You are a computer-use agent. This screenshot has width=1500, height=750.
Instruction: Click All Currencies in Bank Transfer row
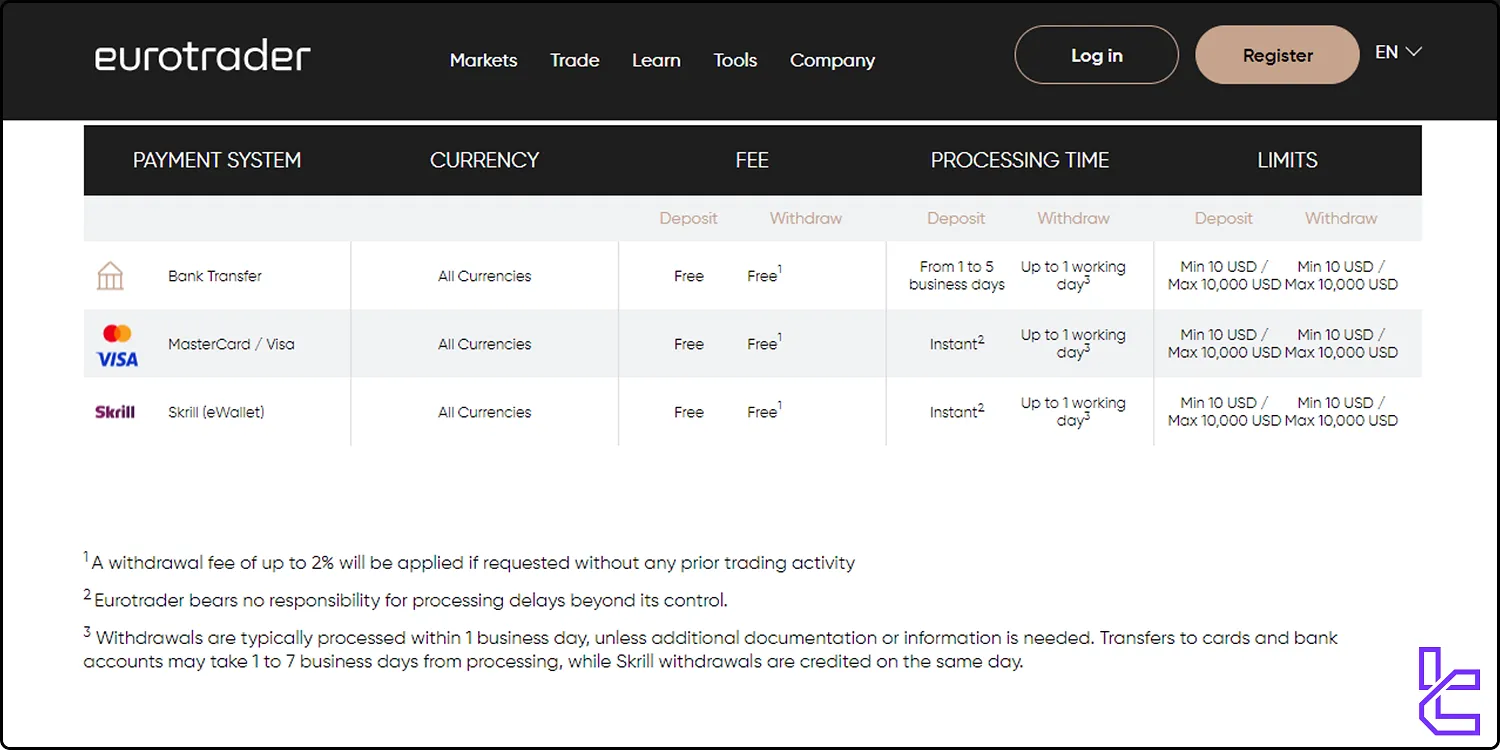[485, 276]
